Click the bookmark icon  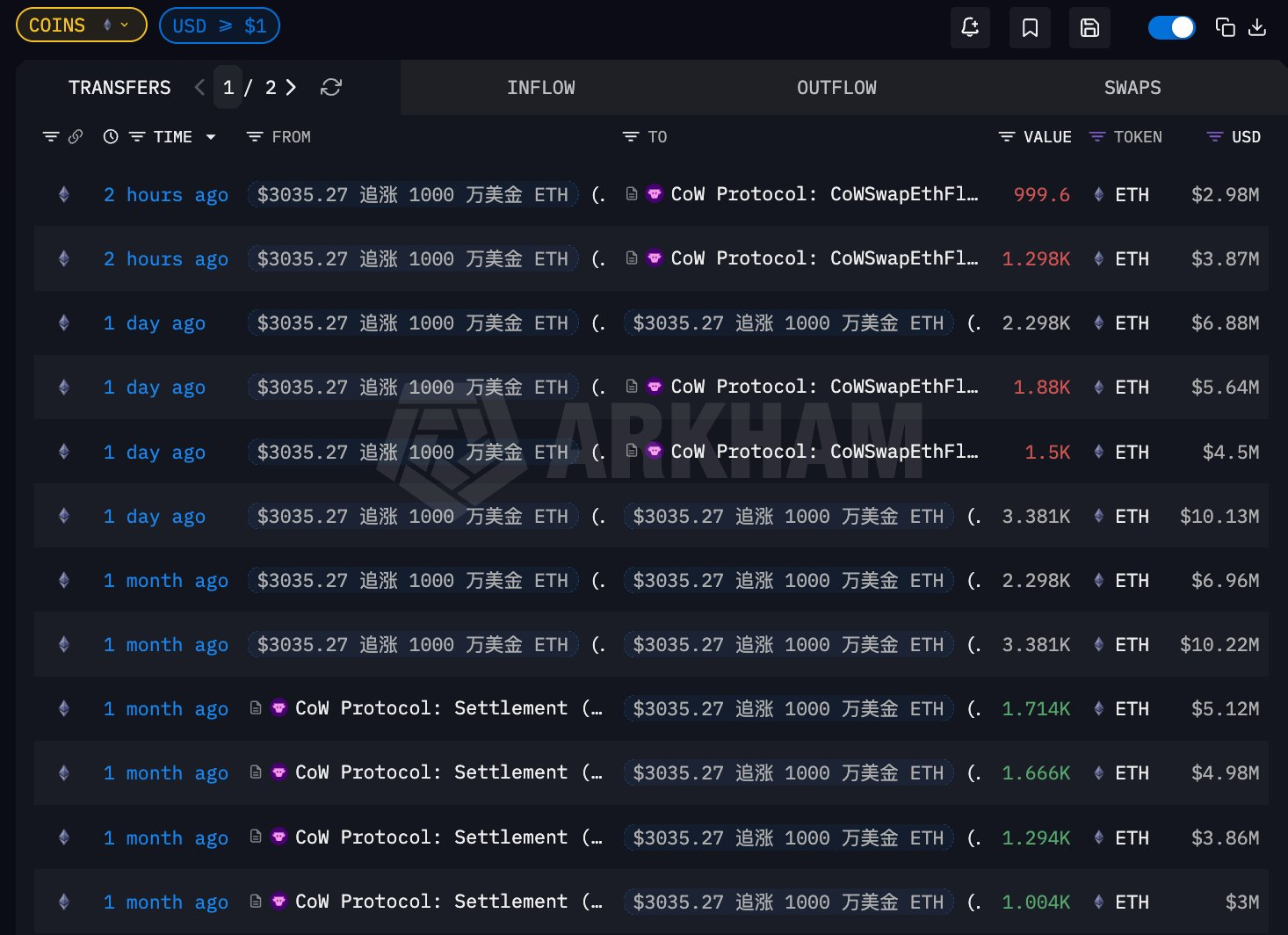point(1030,27)
